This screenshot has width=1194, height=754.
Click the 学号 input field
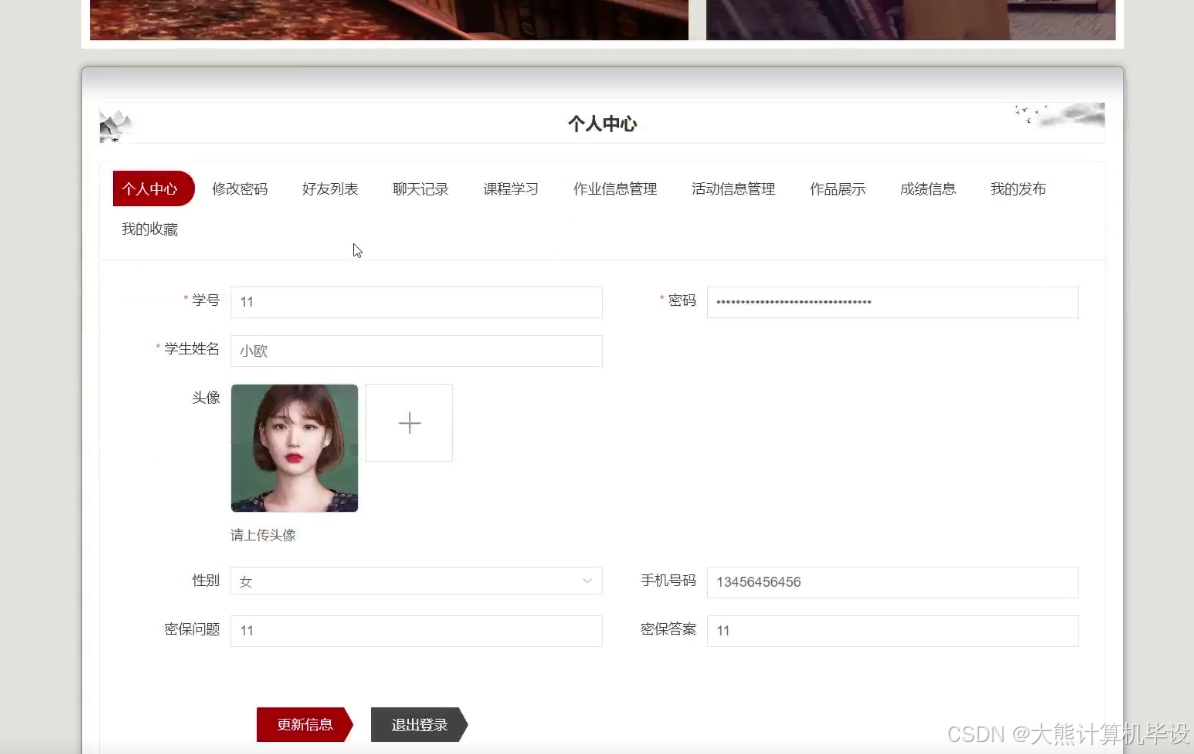pos(417,302)
